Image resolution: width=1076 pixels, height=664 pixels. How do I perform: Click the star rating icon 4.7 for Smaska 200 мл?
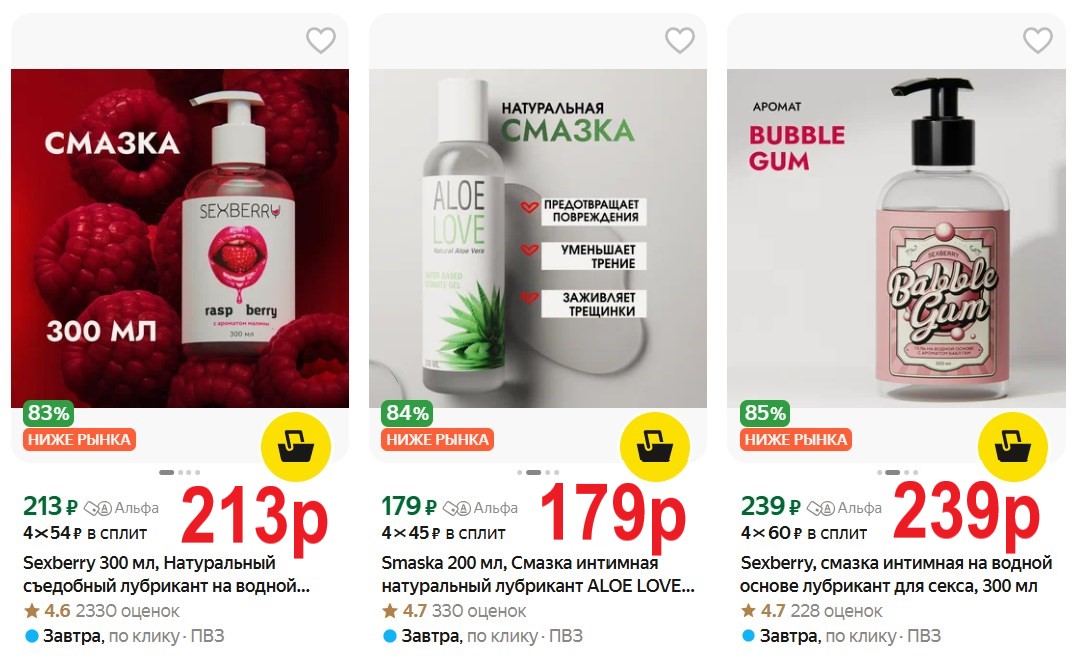(390, 610)
